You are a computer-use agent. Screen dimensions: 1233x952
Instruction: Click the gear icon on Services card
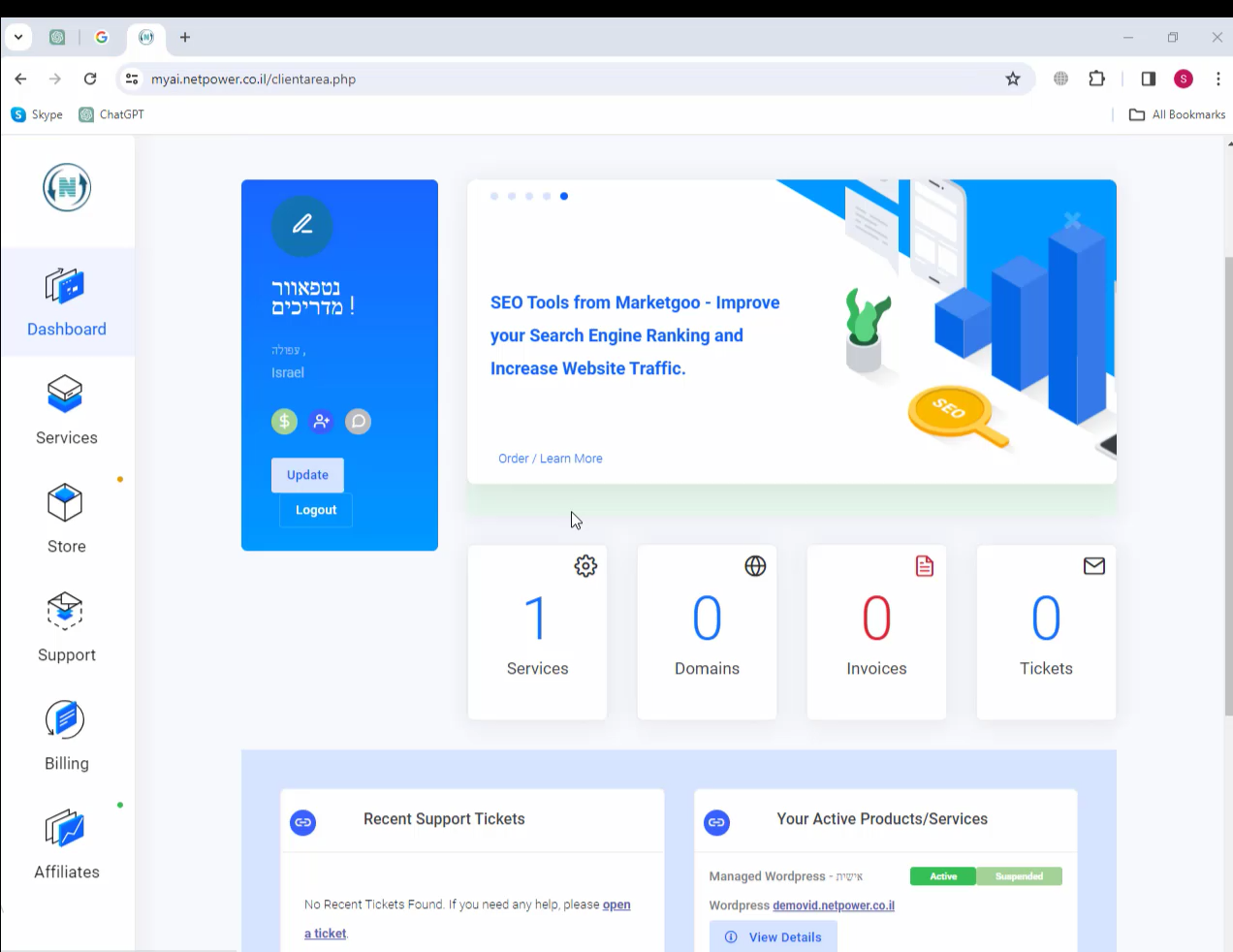point(585,566)
